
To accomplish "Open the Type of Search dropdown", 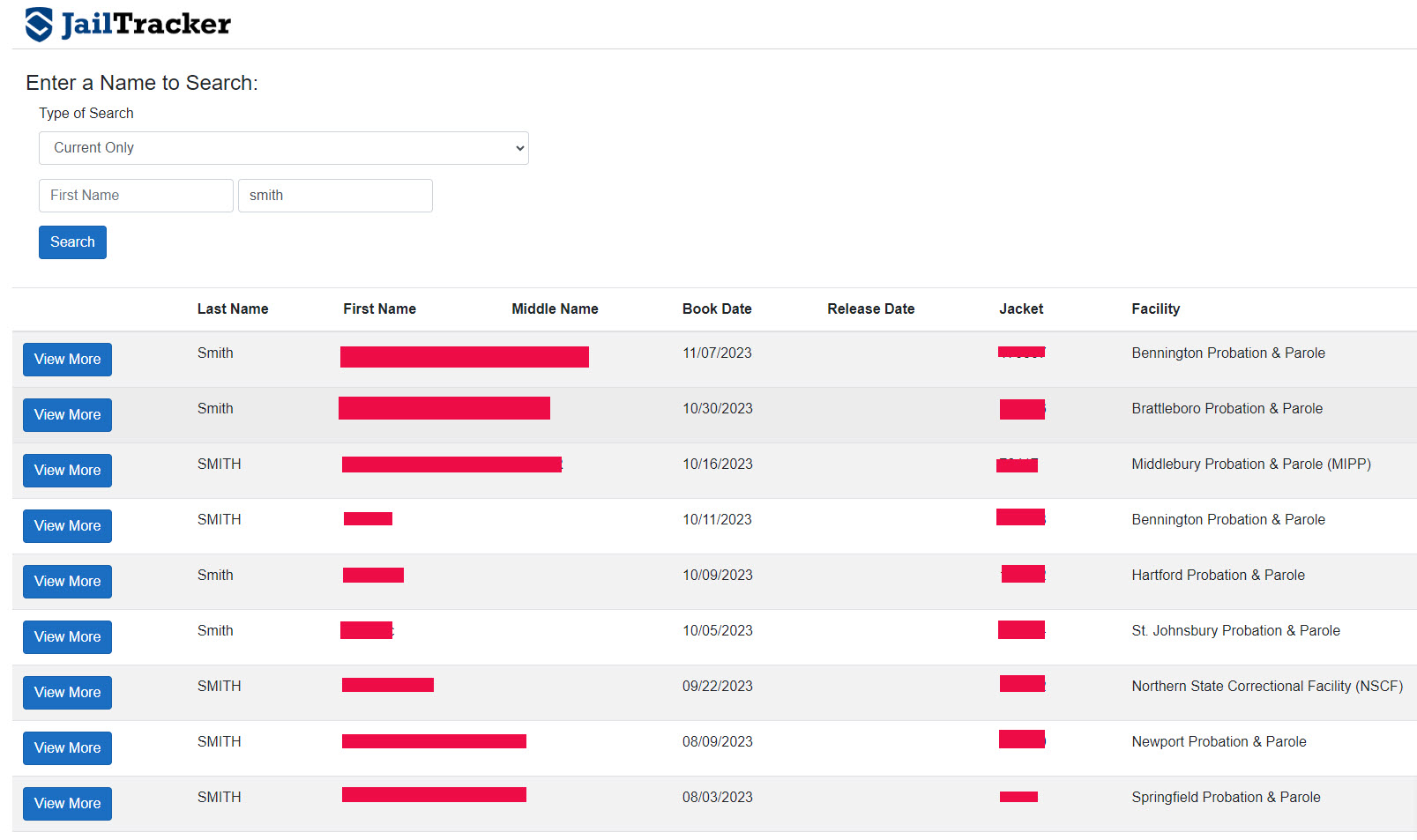I will pos(283,148).
